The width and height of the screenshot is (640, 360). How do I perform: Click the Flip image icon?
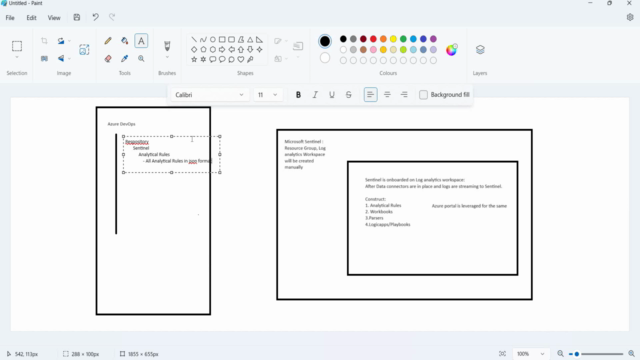coord(61,58)
